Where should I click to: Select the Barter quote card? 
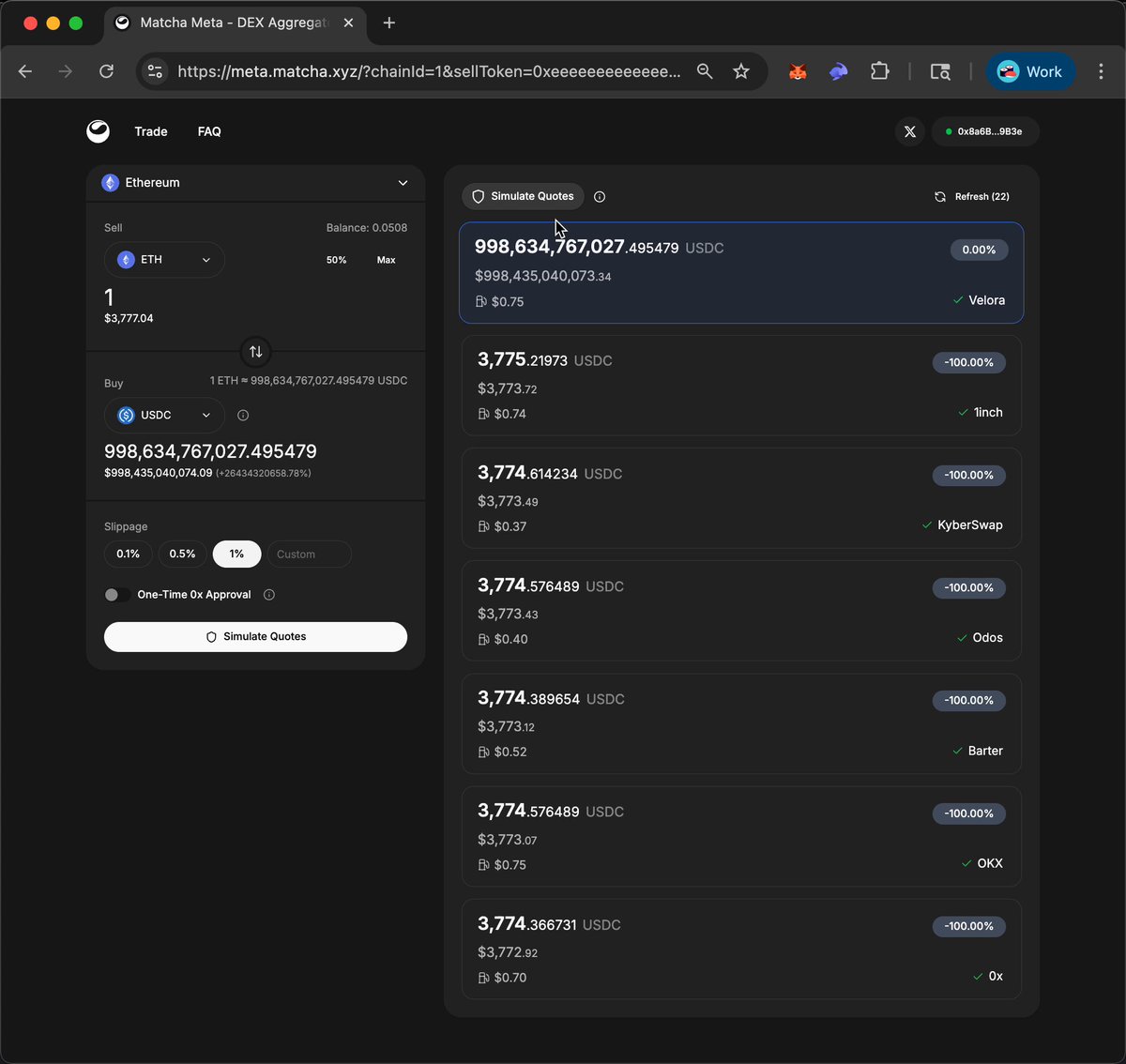pyautogui.click(x=741, y=723)
